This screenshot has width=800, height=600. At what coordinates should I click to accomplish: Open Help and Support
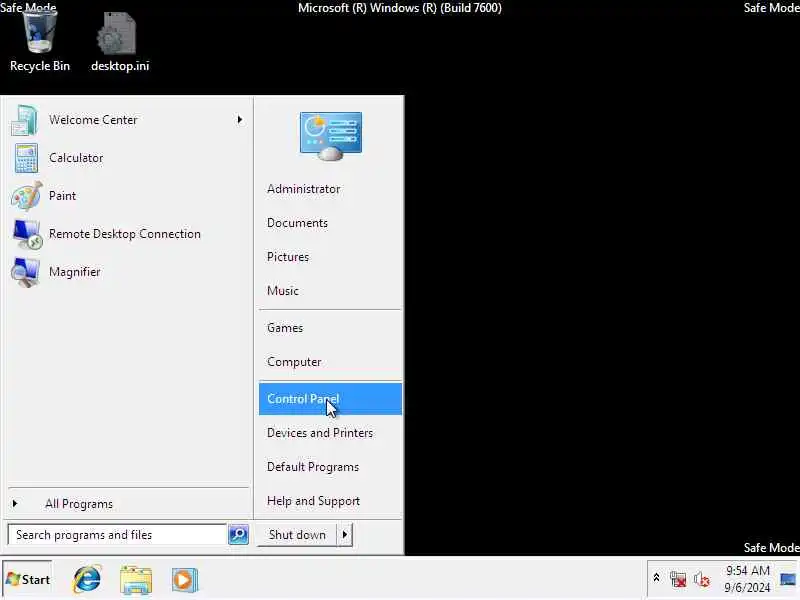(x=330, y=501)
